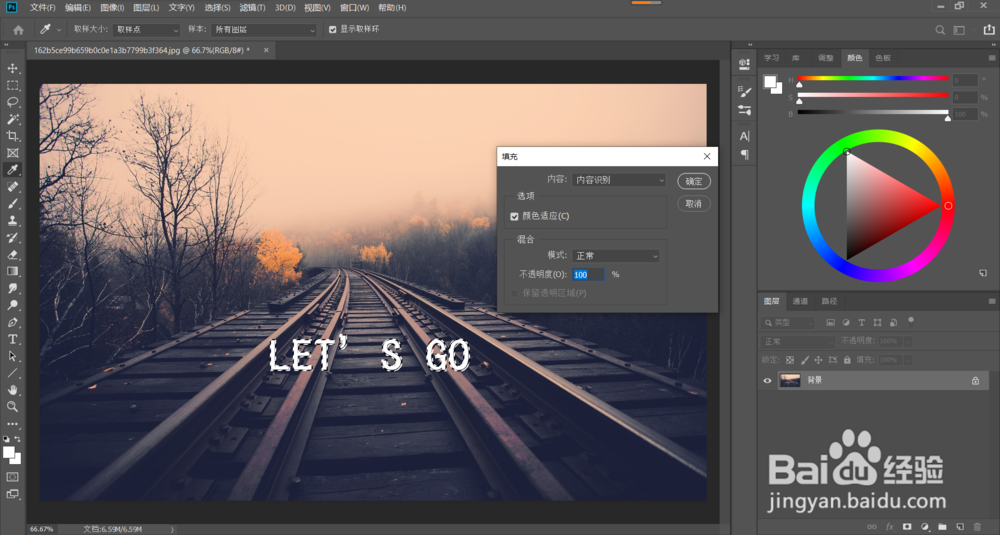This screenshot has height=535, width=1000.
Task: Open the Sample dropdown (所有图层)
Action: point(264,29)
